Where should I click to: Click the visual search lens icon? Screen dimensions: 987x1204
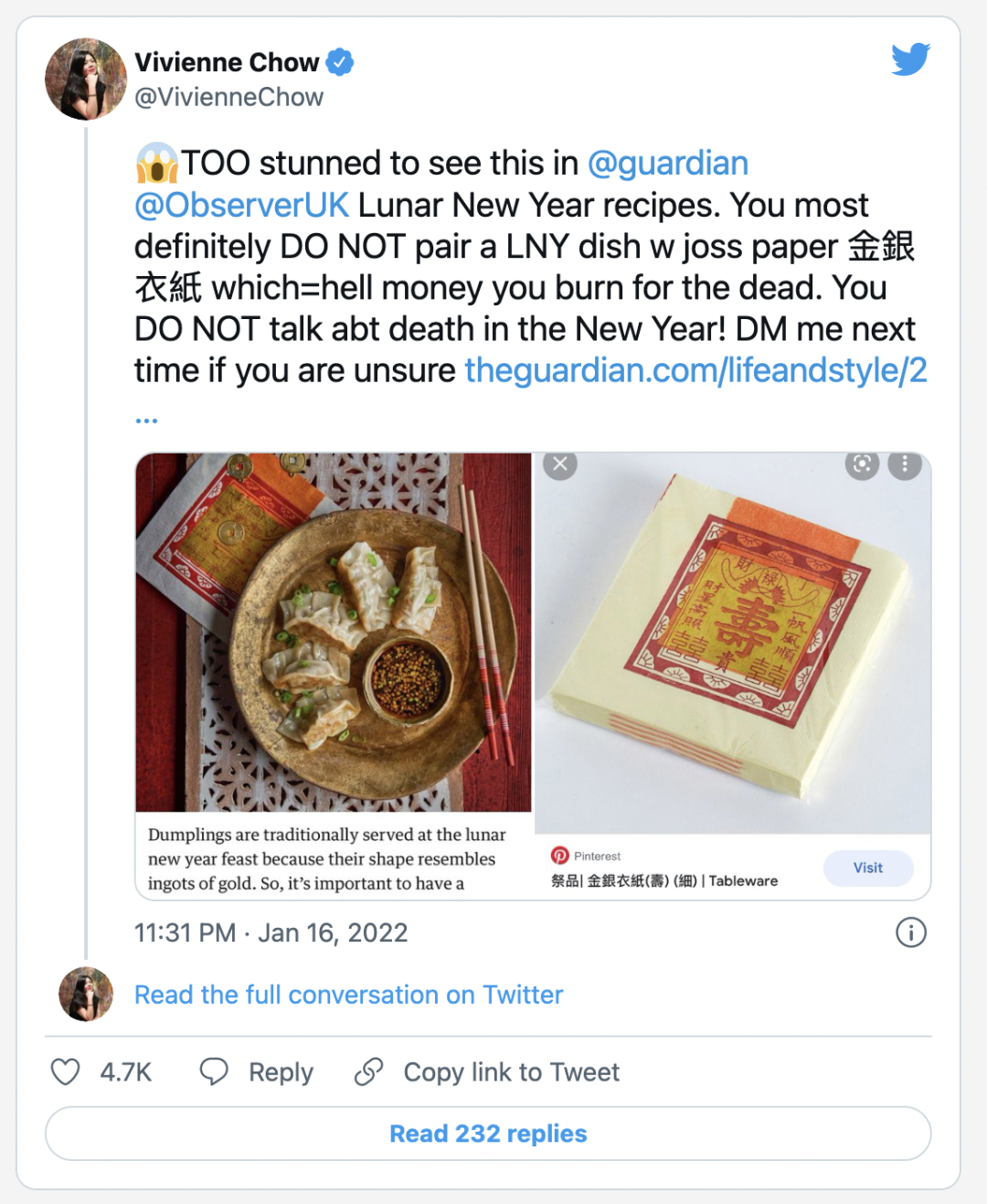coord(862,464)
